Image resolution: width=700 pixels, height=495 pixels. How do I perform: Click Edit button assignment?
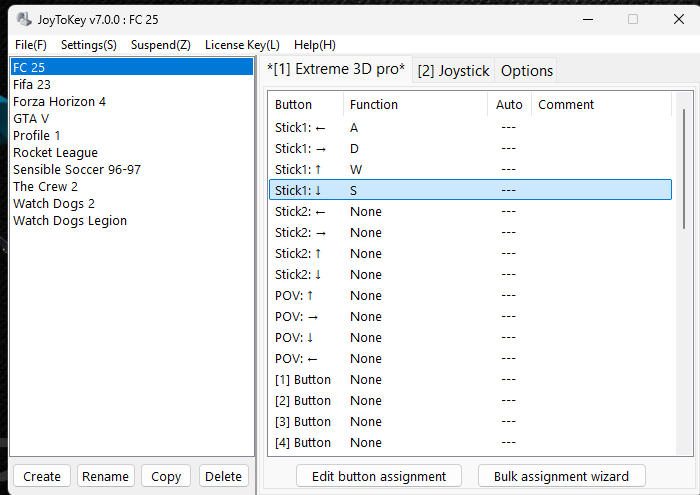point(379,476)
